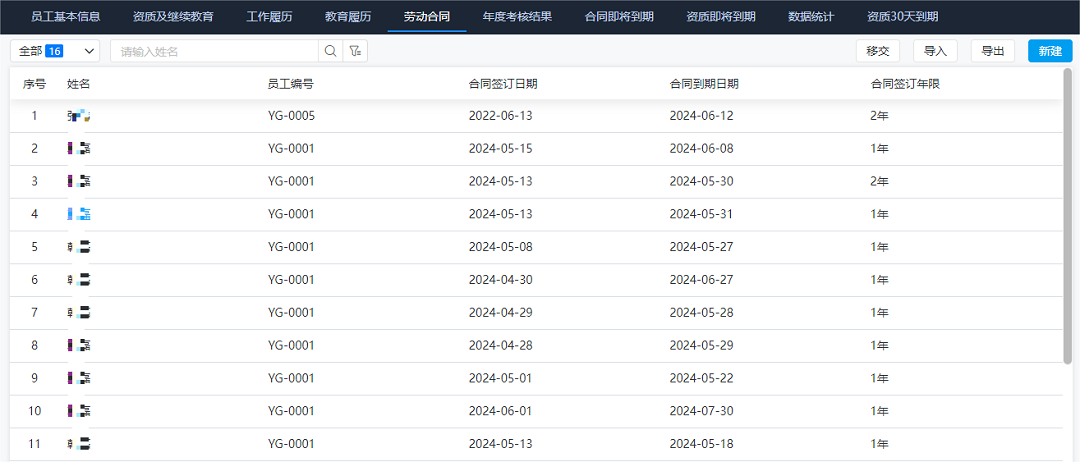Select the 劳动合同 tab
Viewport: 1080px width, 462px height.
(x=427, y=17)
